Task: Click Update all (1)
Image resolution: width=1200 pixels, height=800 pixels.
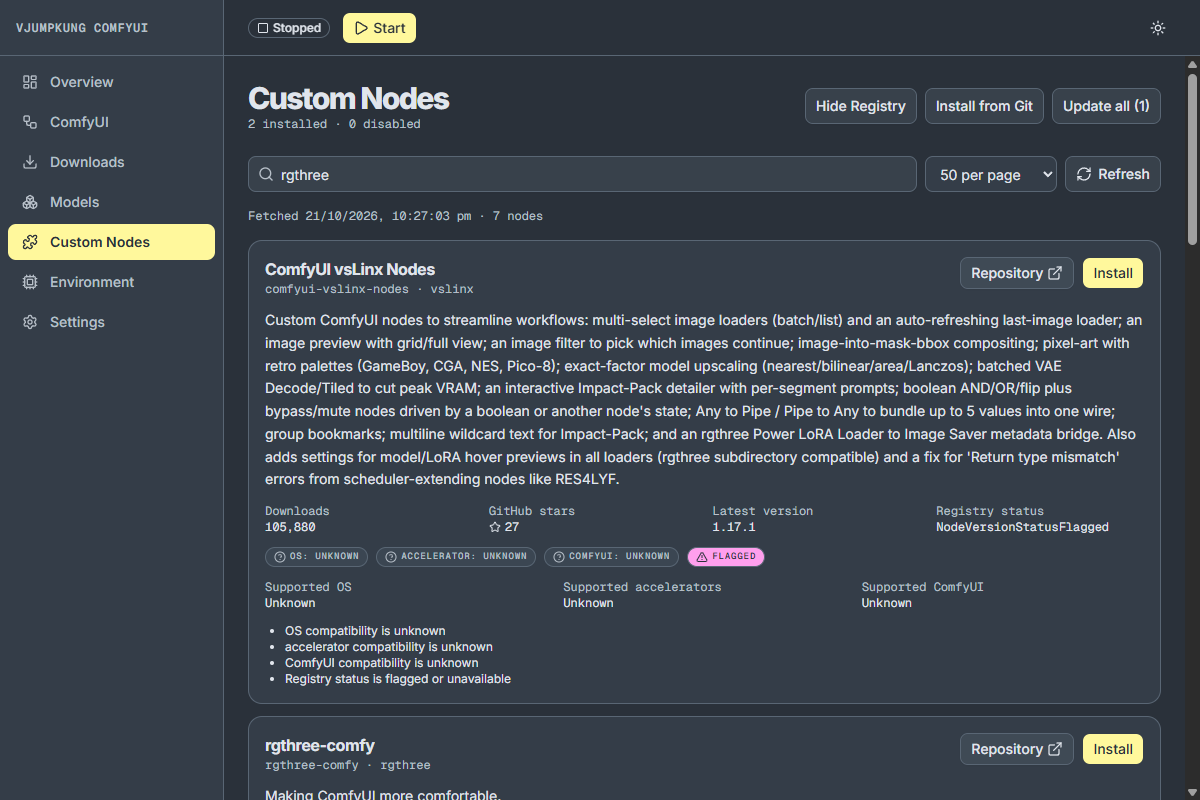Action: [x=1106, y=106]
